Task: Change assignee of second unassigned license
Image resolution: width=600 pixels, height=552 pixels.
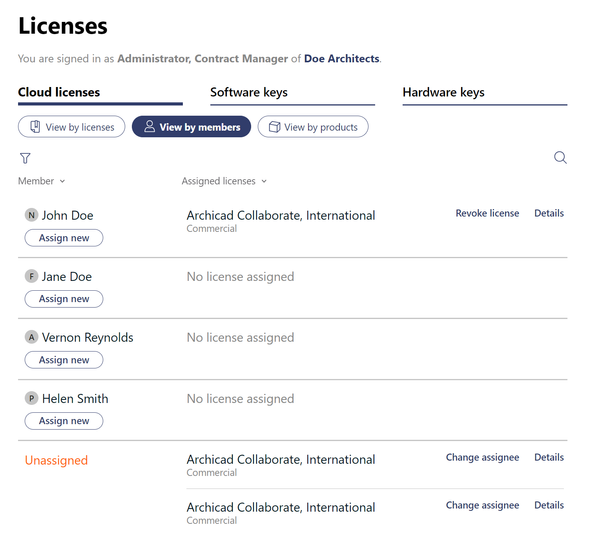Action: pyautogui.click(x=482, y=505)
